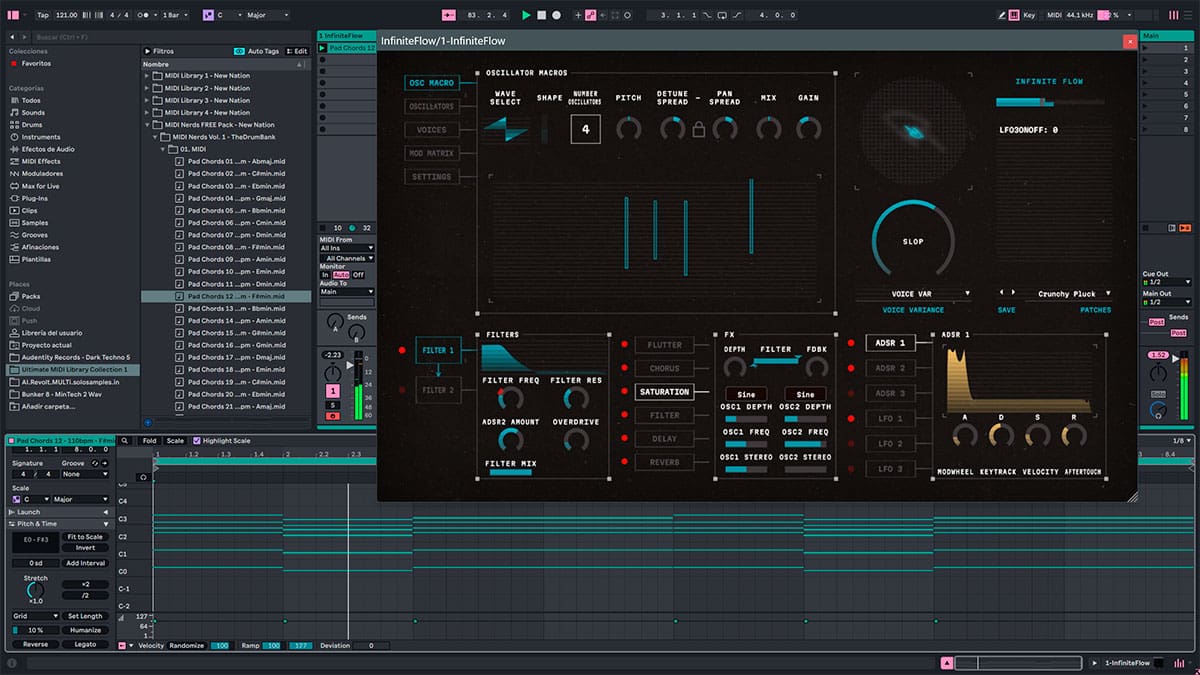Viewport: 1200px width, 675px height.
Task: Expand MIDI Library 1 - New Nation folder
Action: [147, 76]
